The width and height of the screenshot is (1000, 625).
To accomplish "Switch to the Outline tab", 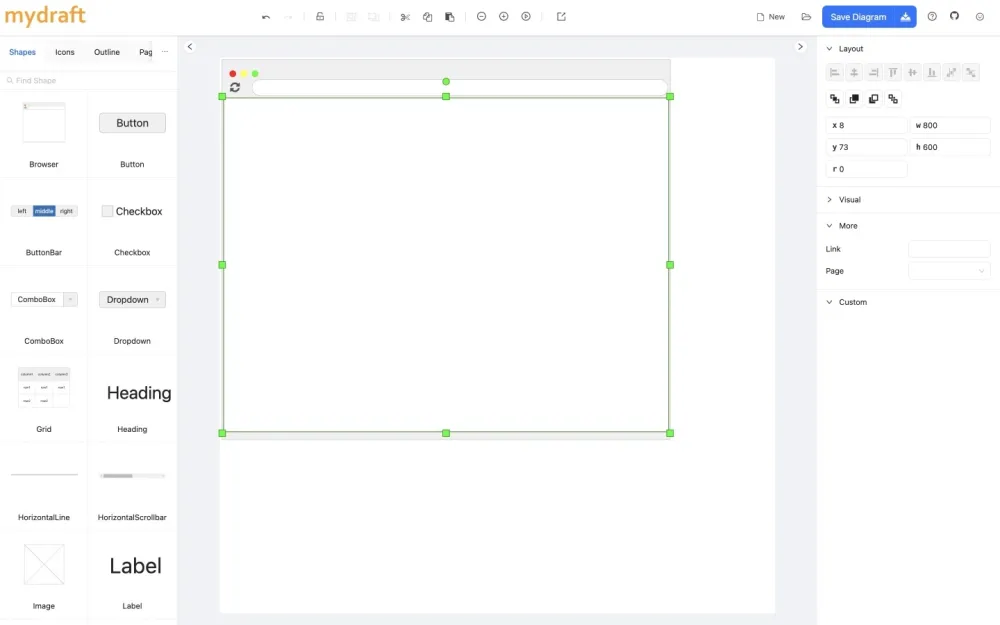I will [x=106, y=51].
